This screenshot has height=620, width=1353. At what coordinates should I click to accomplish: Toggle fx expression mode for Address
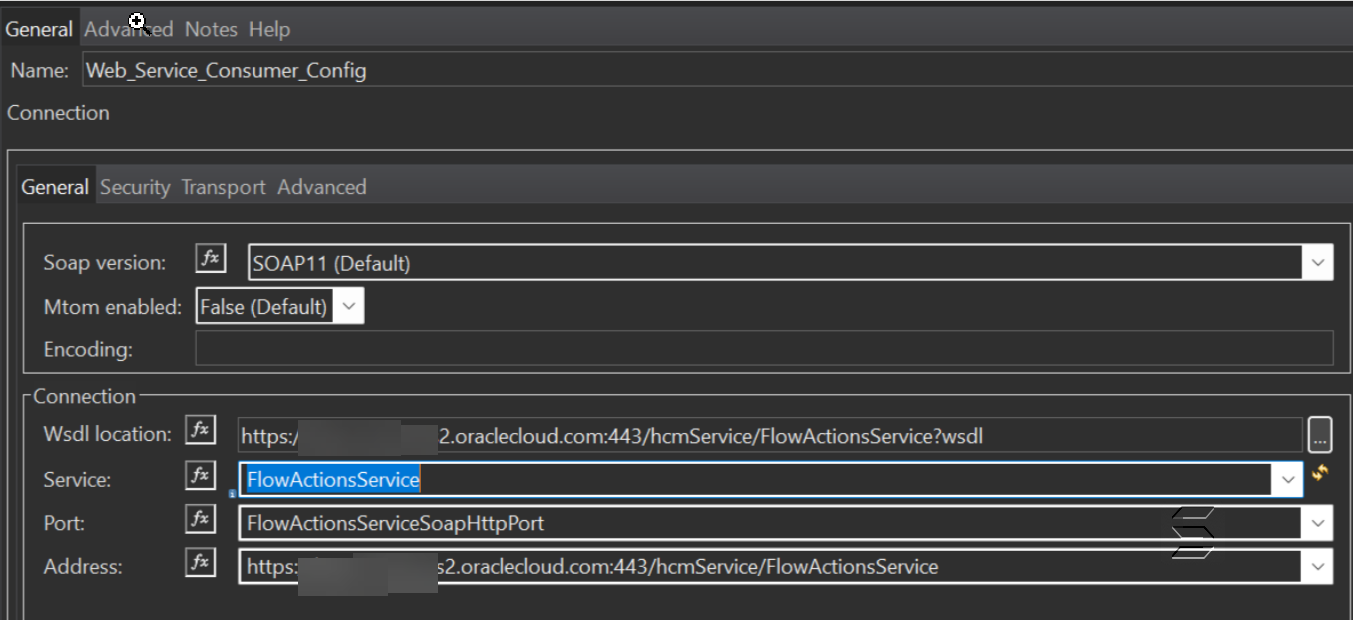pyautogui.click(x=200, y=563)
